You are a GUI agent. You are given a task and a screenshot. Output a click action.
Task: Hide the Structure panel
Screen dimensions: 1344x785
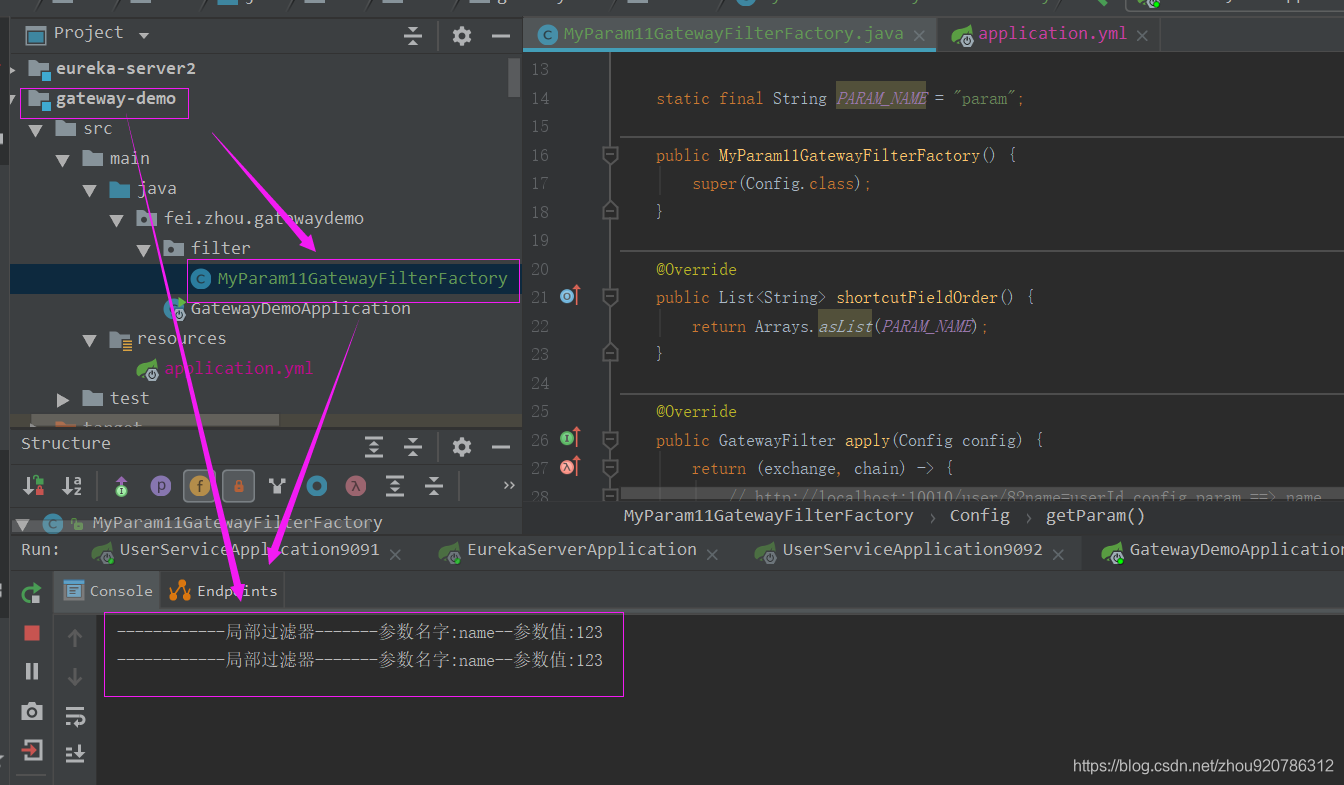click(x=501, y=447)
